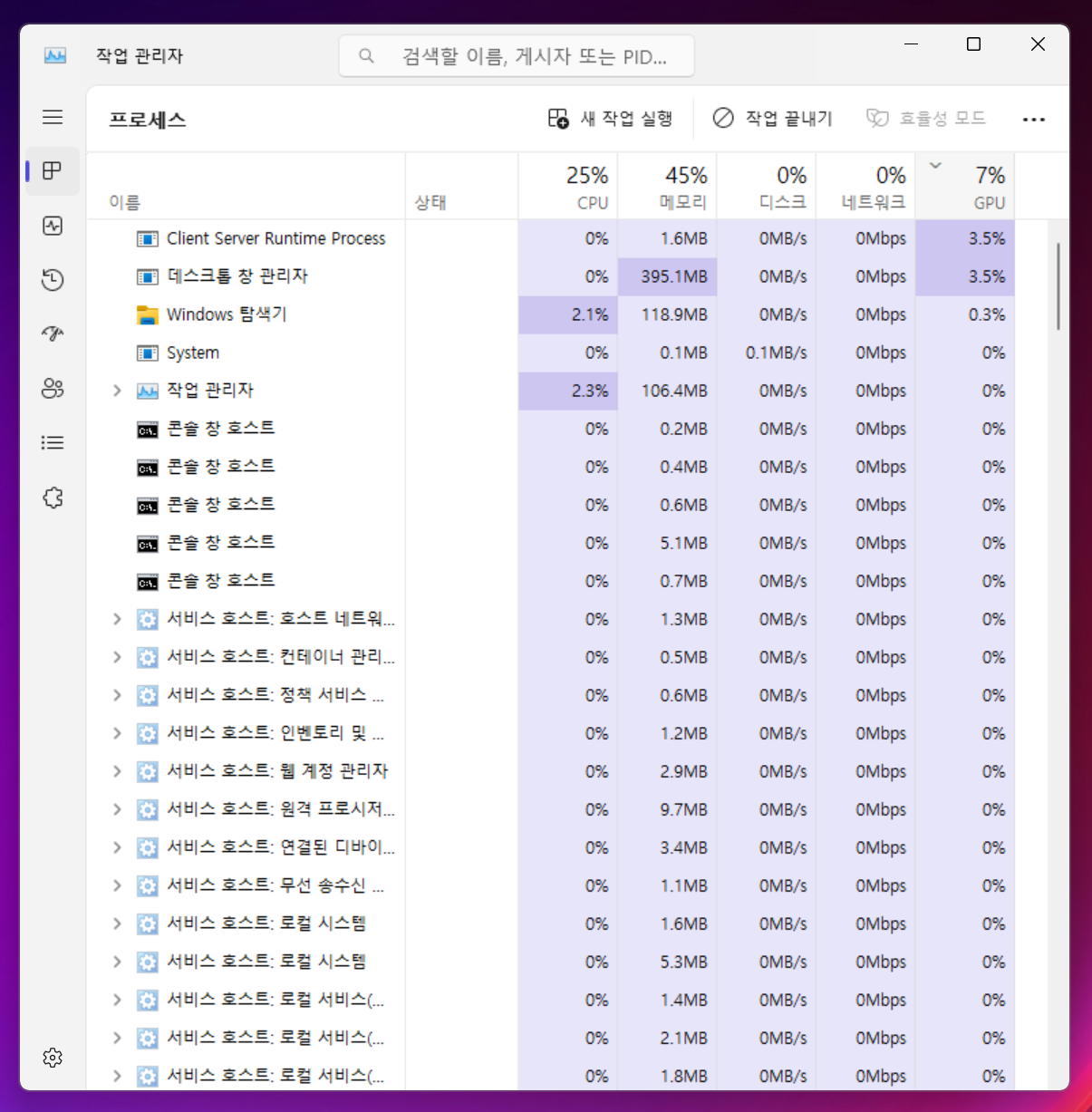Click gear icon of 서비스 호스트: 원격 프로시저
Viewport: 1092px width, 1112px height.
(147, 809)
